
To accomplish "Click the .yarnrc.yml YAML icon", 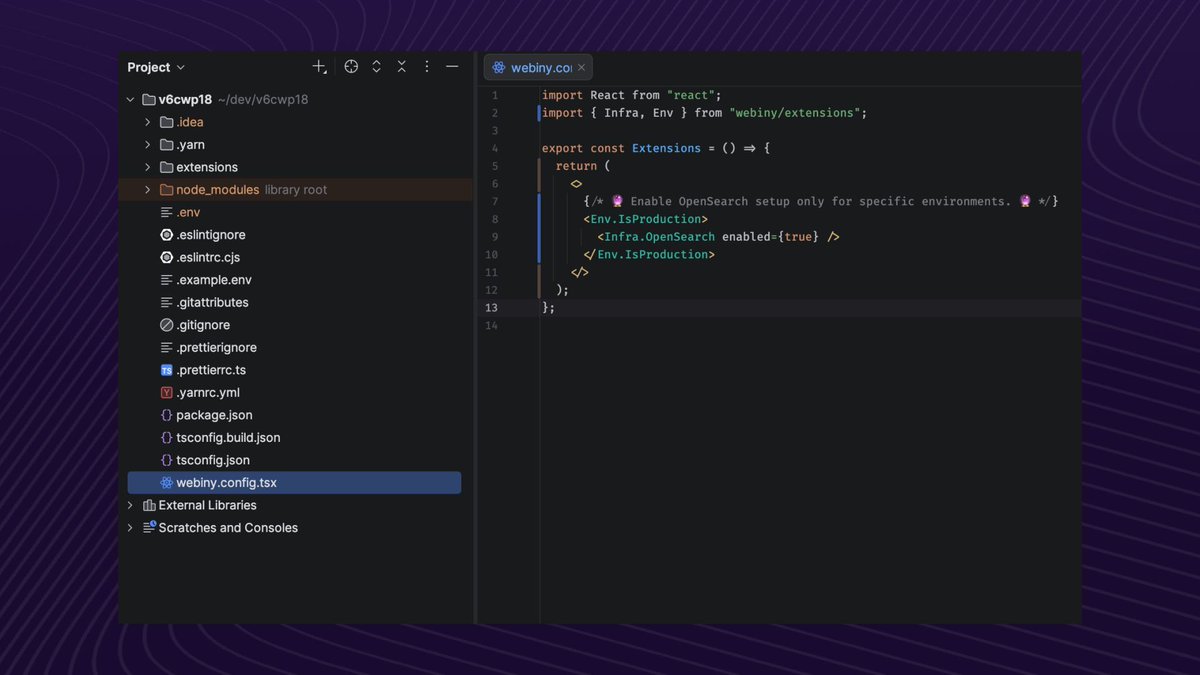I will point(167,392).
